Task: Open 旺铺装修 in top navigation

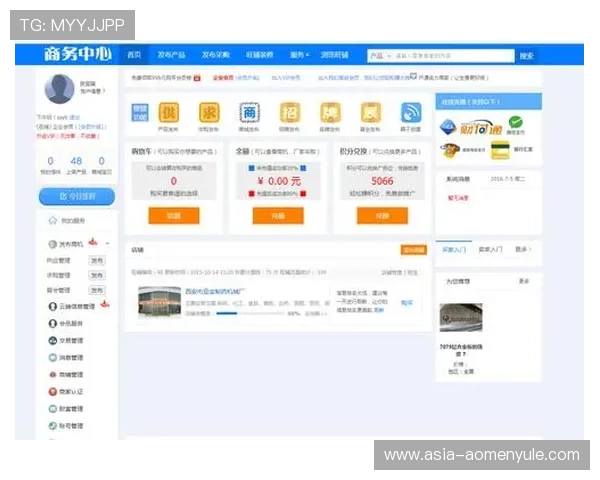Action: [x=259, y=55]
